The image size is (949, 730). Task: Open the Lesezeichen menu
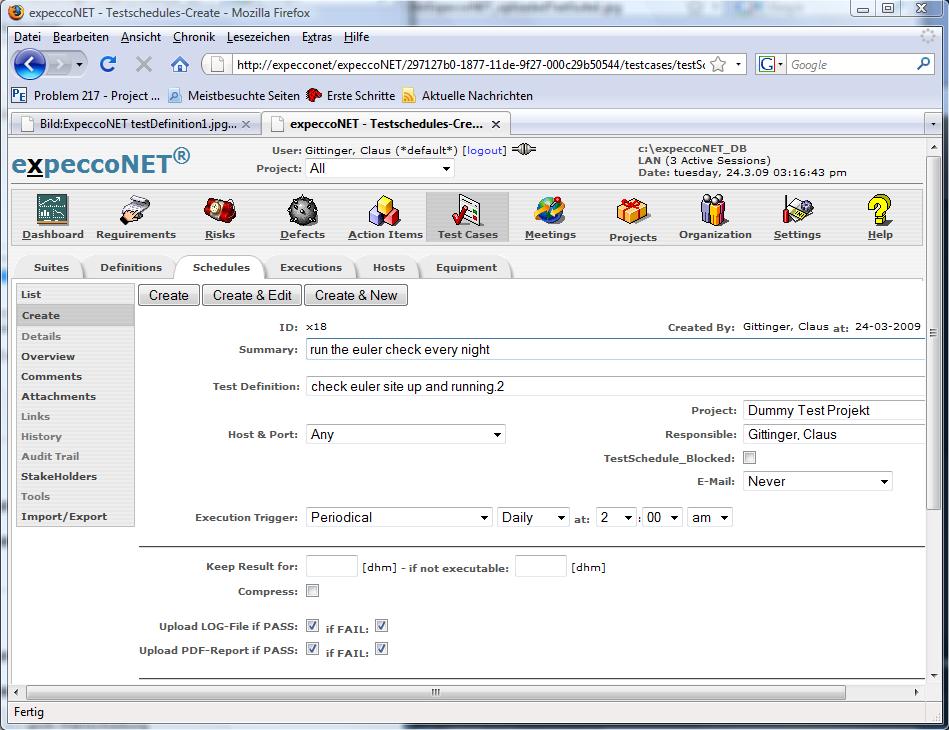(258, 37)
